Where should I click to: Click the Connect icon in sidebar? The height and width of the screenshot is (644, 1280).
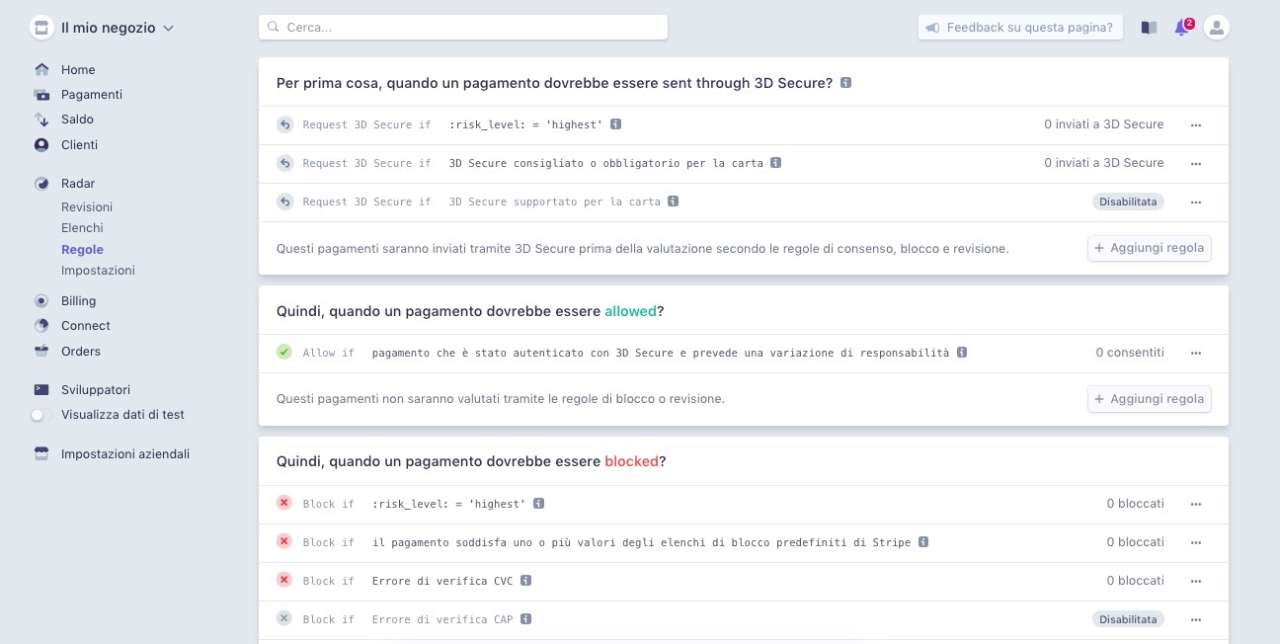[x=41, y=326]
